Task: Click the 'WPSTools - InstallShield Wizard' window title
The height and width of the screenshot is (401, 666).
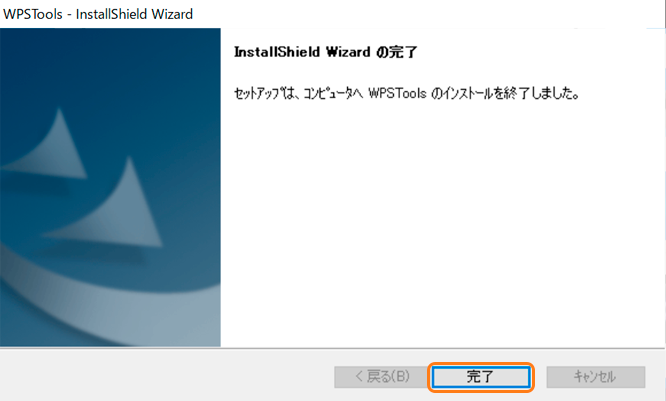Action: coord(98,14)
